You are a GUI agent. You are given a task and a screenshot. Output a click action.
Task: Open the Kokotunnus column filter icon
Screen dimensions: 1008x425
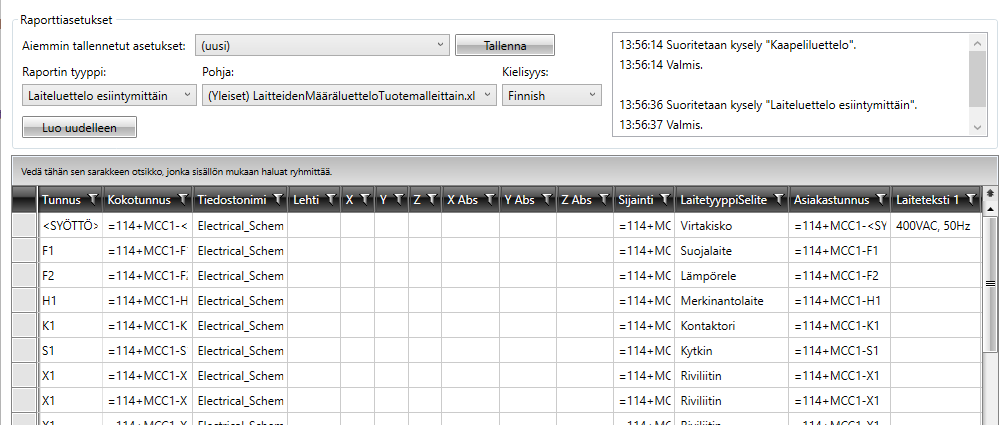182,199
